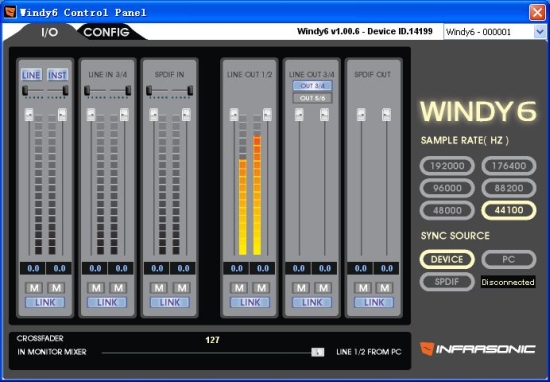Mute the right channel of SPDIF OUT
This screenshot has height=382, width=550.
point(385,288)
